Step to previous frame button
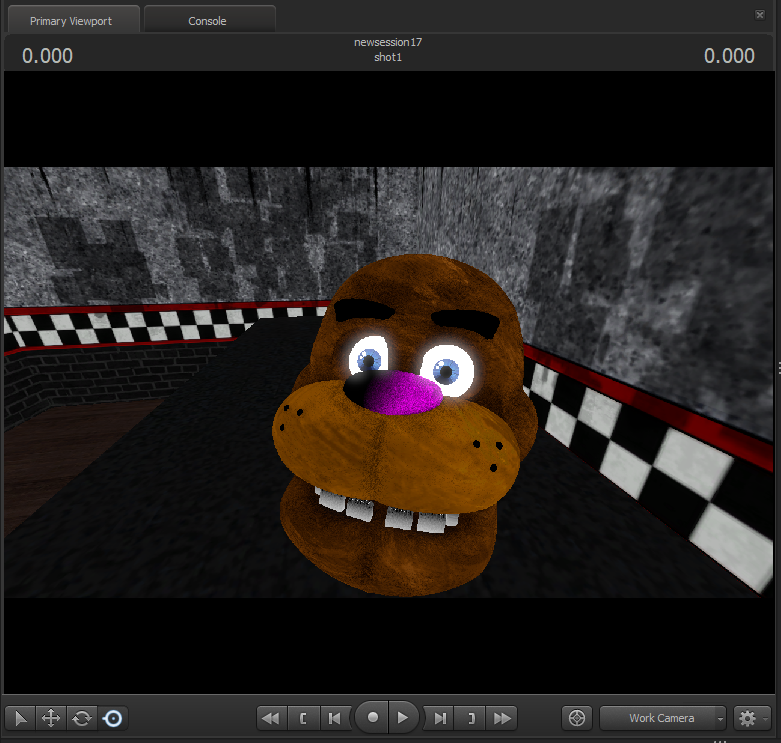The image size is (781, 743). click(335, 718)
